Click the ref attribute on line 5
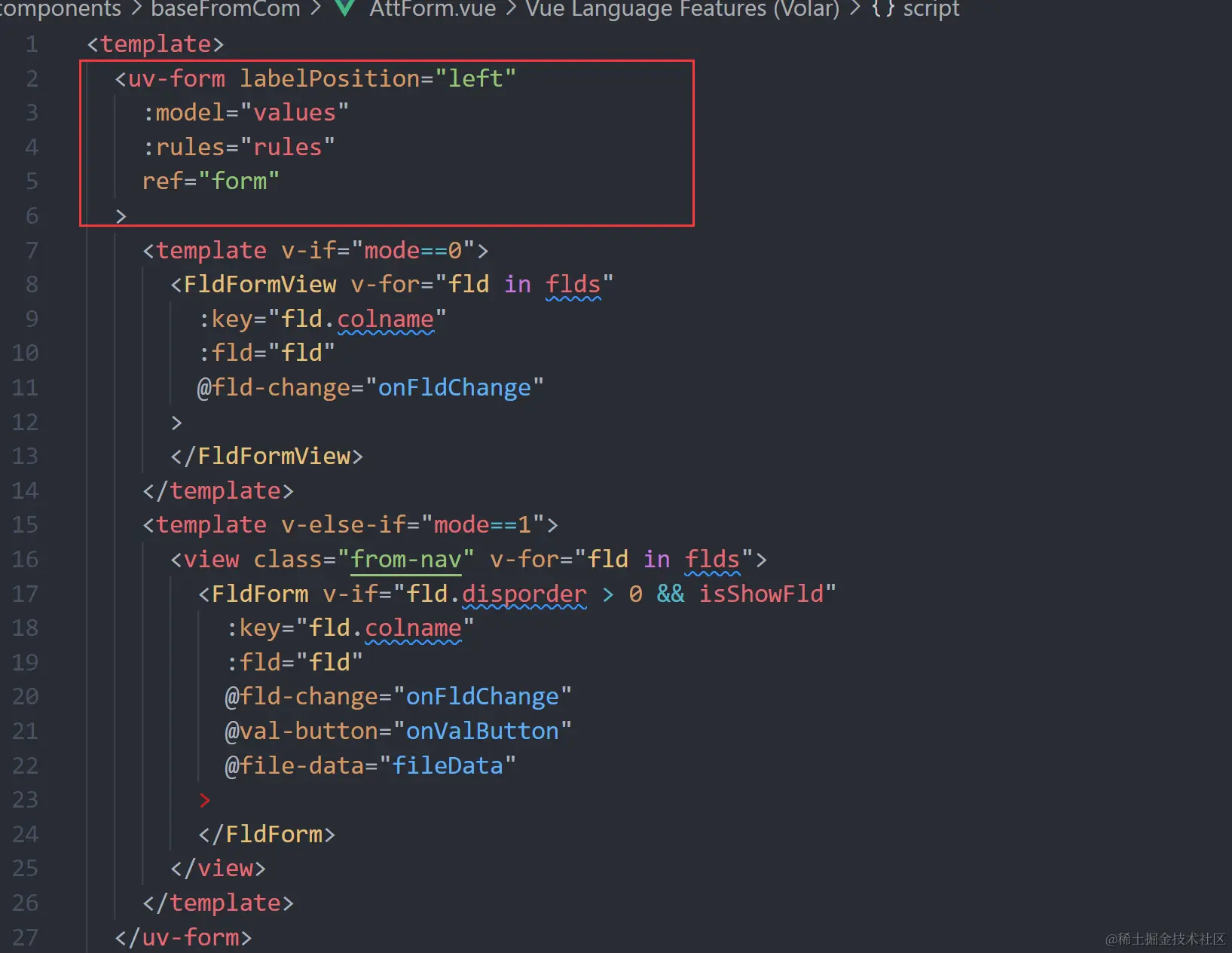 click(163, 182)
